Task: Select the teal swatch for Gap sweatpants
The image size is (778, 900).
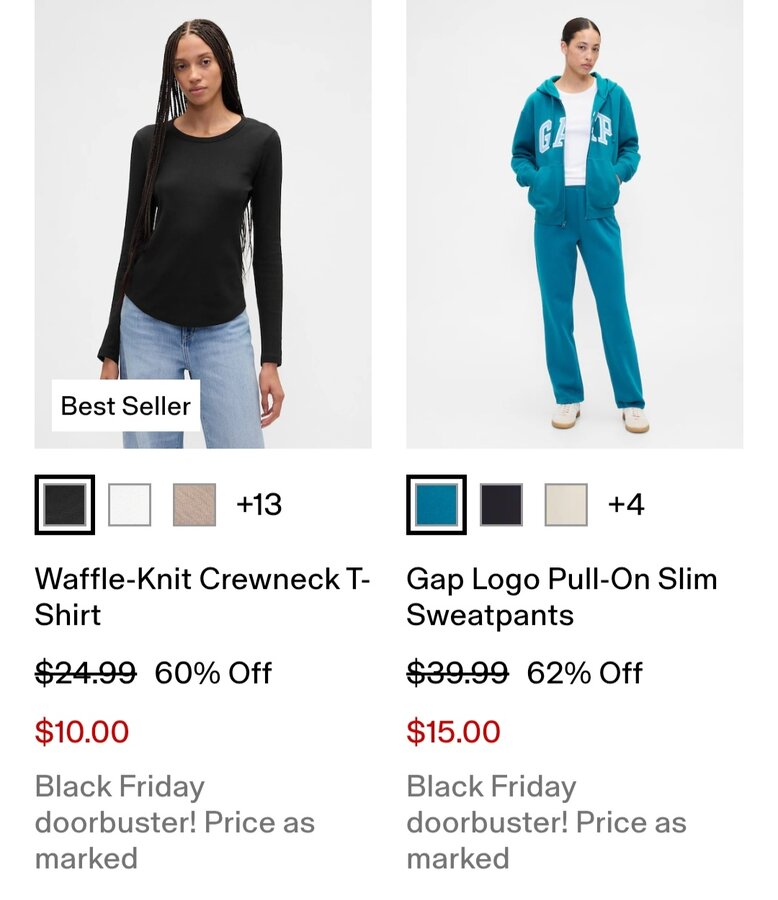Action: click(437, 504)
